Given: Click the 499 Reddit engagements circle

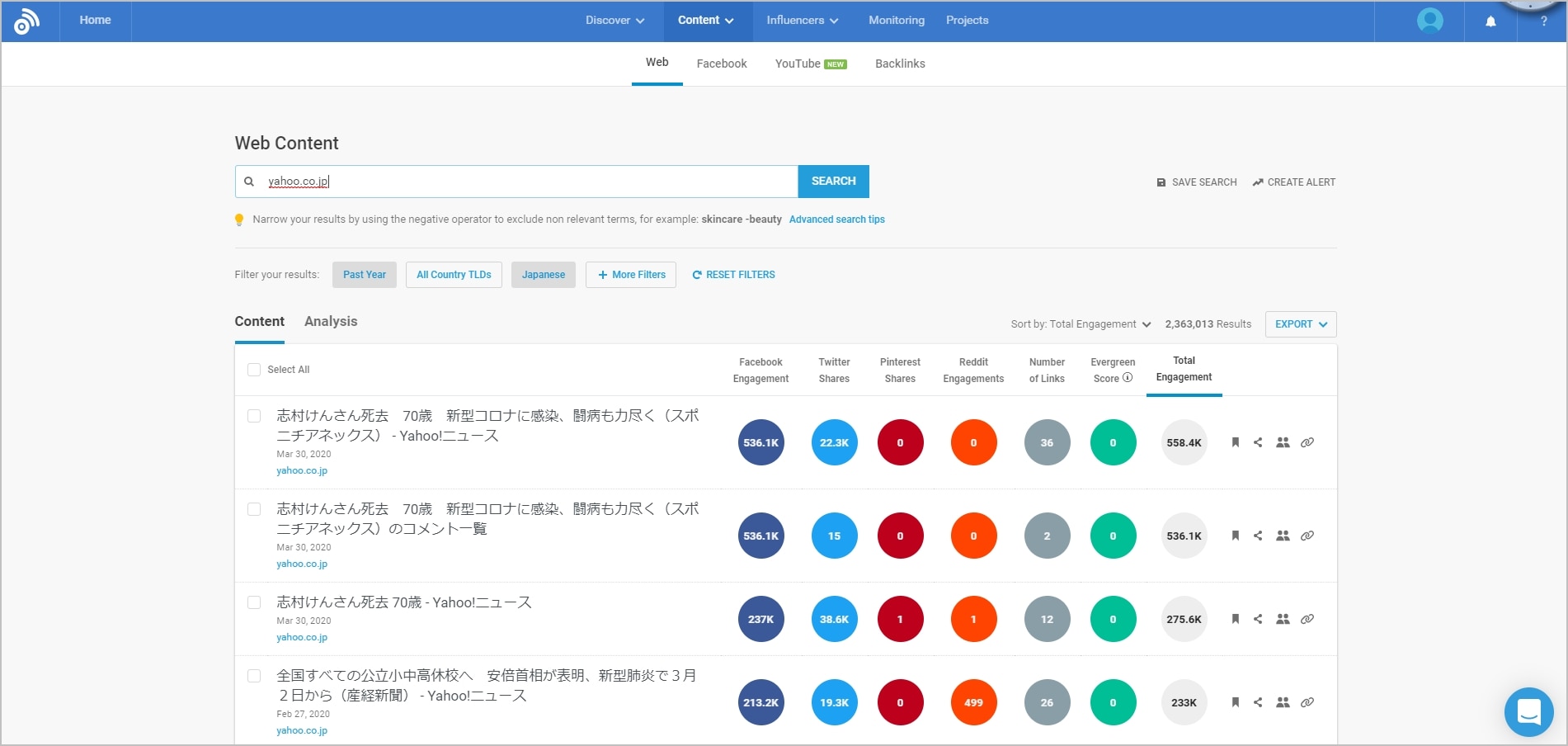Looking at the screenshot, I should (x=973, y=702).
